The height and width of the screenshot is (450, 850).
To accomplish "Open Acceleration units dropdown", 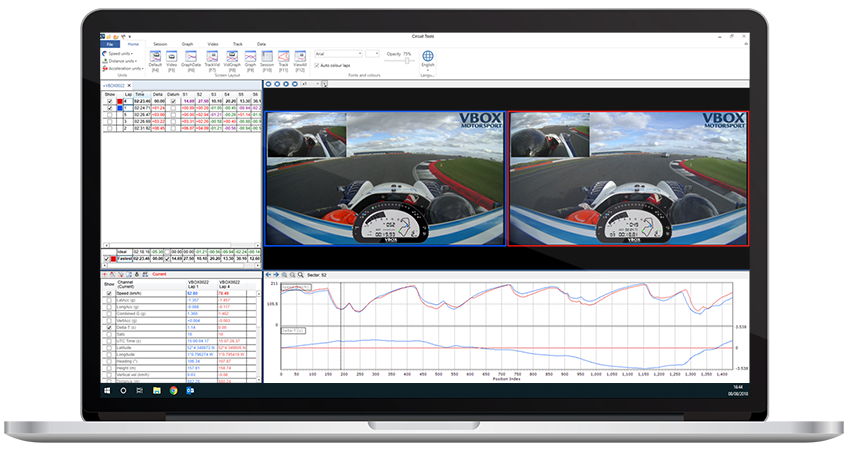I will [x=123, y=68].
